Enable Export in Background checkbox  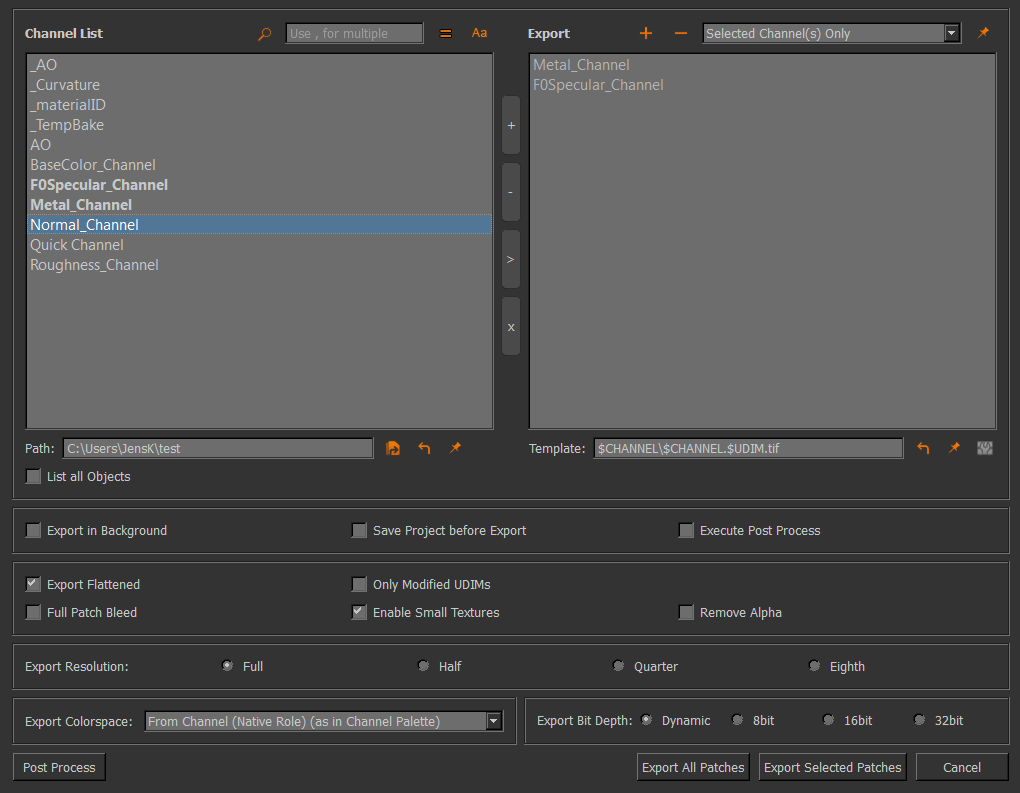pos(34,531)
